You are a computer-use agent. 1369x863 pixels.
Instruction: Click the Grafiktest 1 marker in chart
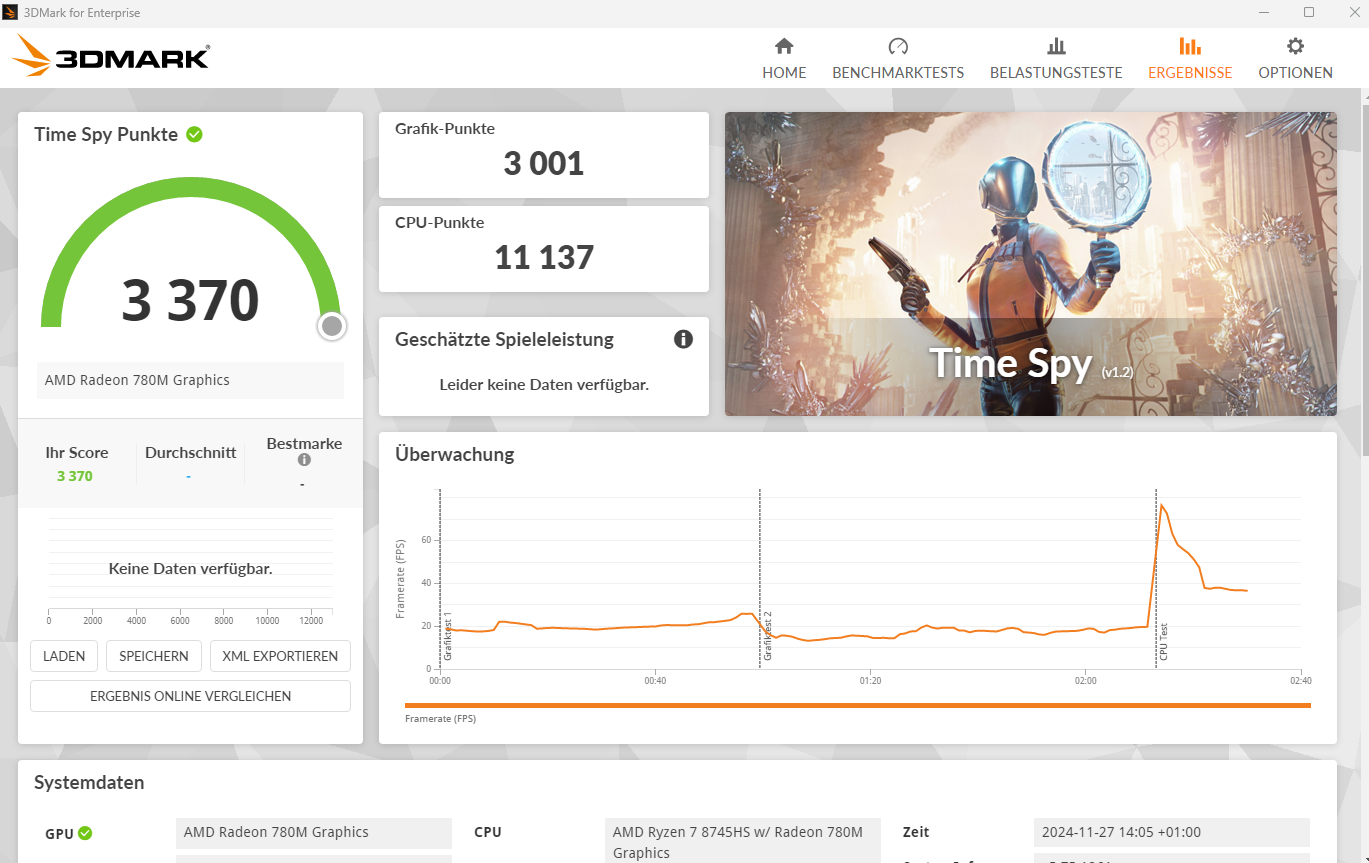tap(447, 635)
